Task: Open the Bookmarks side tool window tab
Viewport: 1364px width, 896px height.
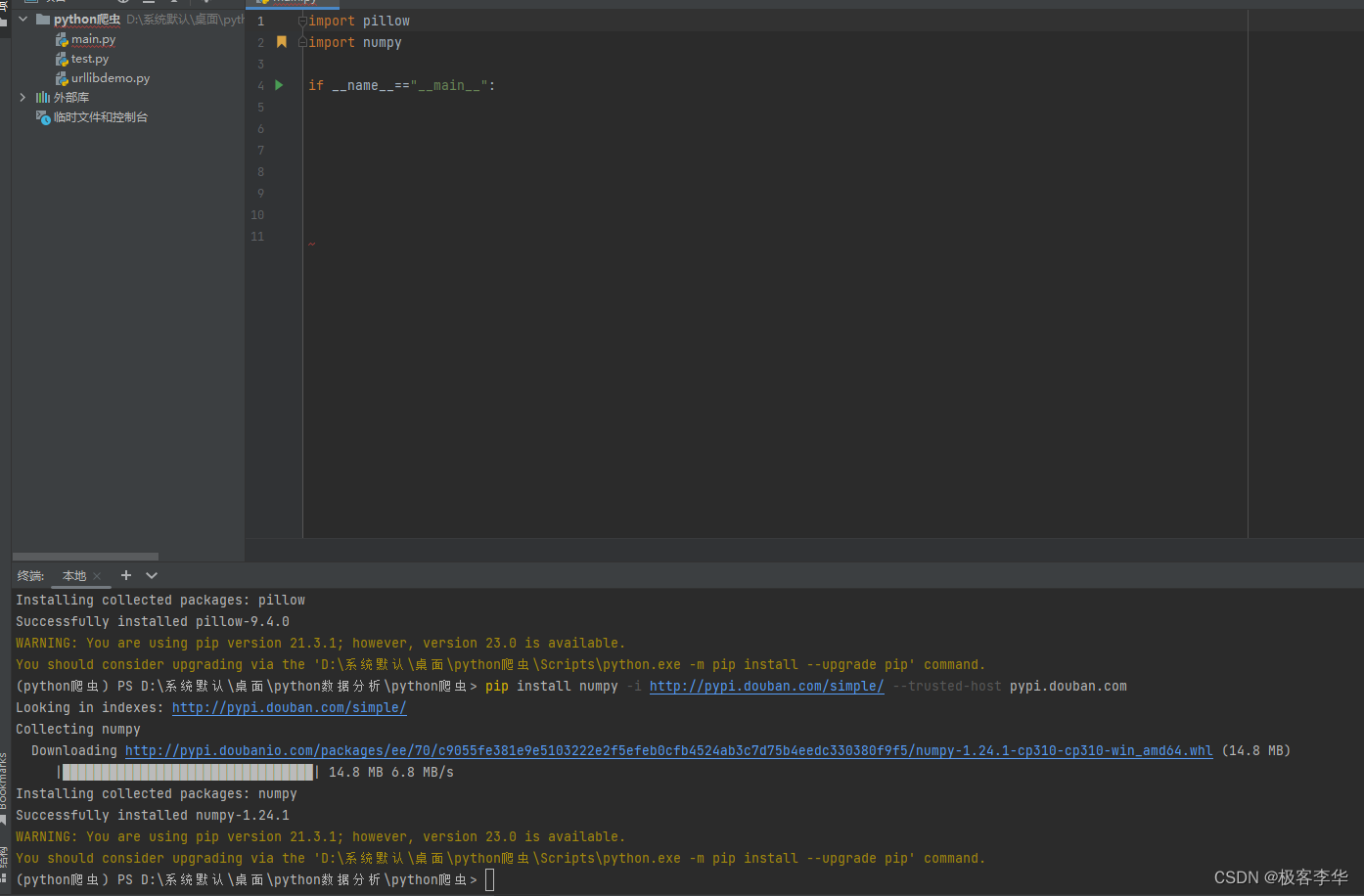Action: [x=4, y=788]
